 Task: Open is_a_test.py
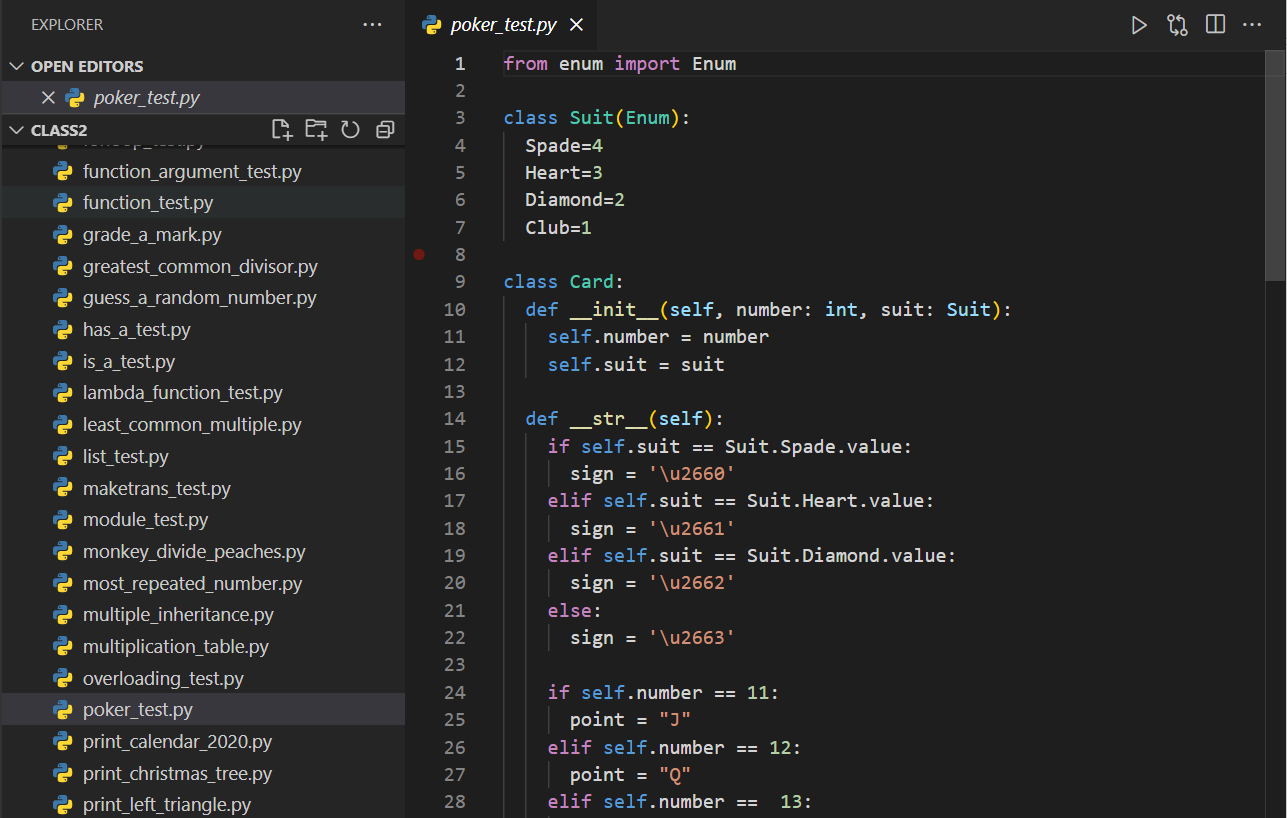pyautogui.click(x=202, y=362)
